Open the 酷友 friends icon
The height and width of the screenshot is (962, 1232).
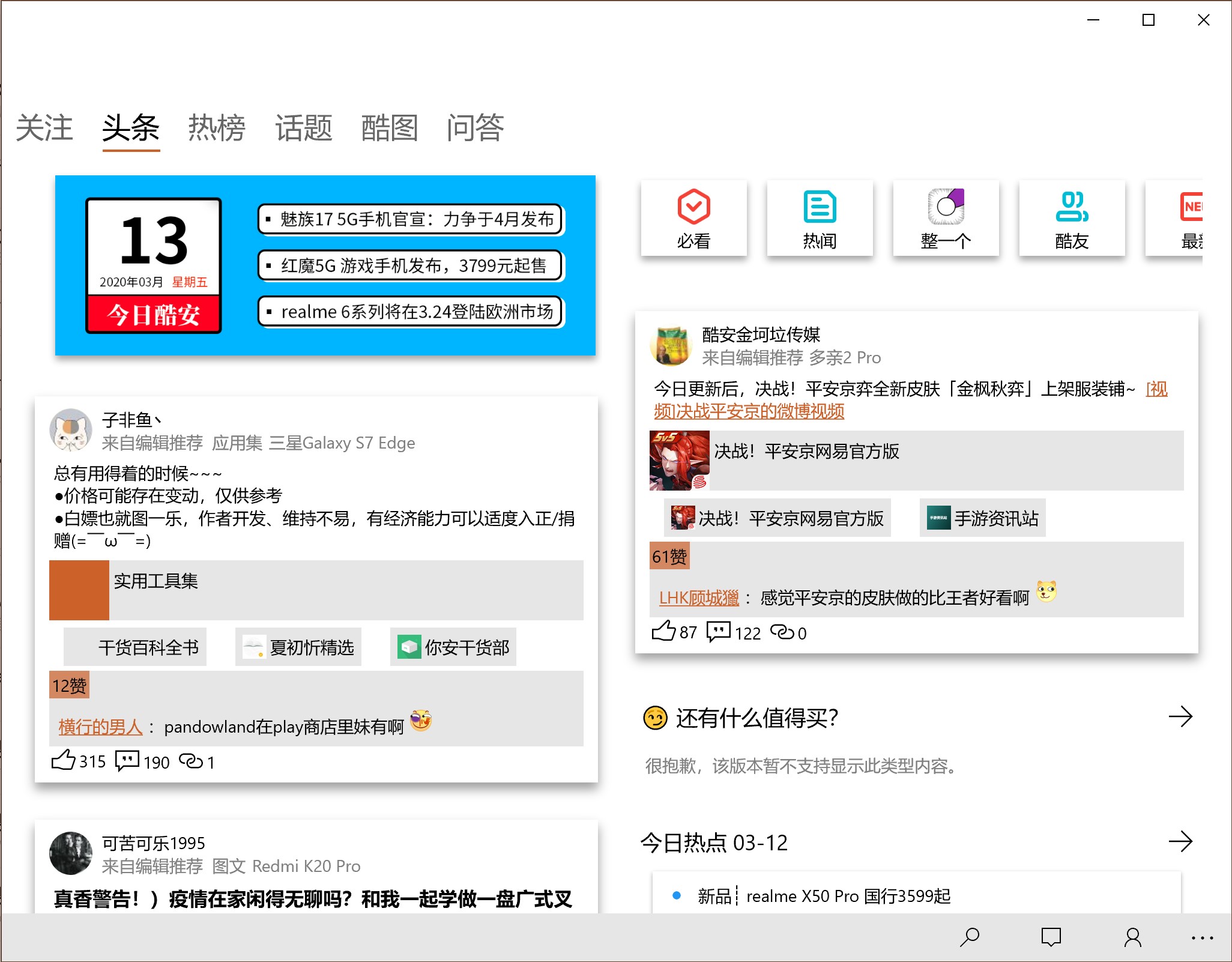pyautogui.click(x=1072, y=218)
